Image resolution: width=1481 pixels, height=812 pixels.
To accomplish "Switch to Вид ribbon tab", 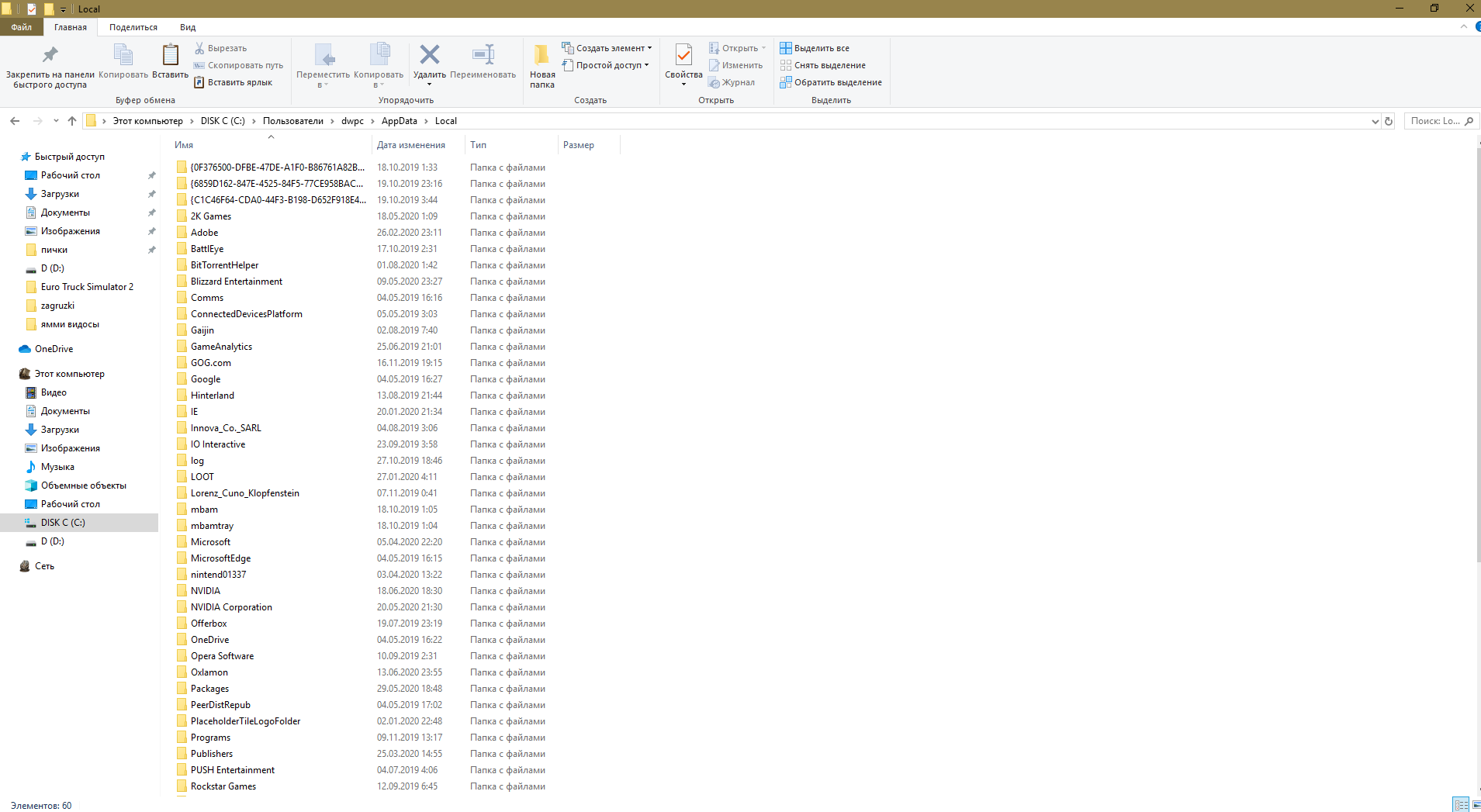I will (x=188, y=27).
